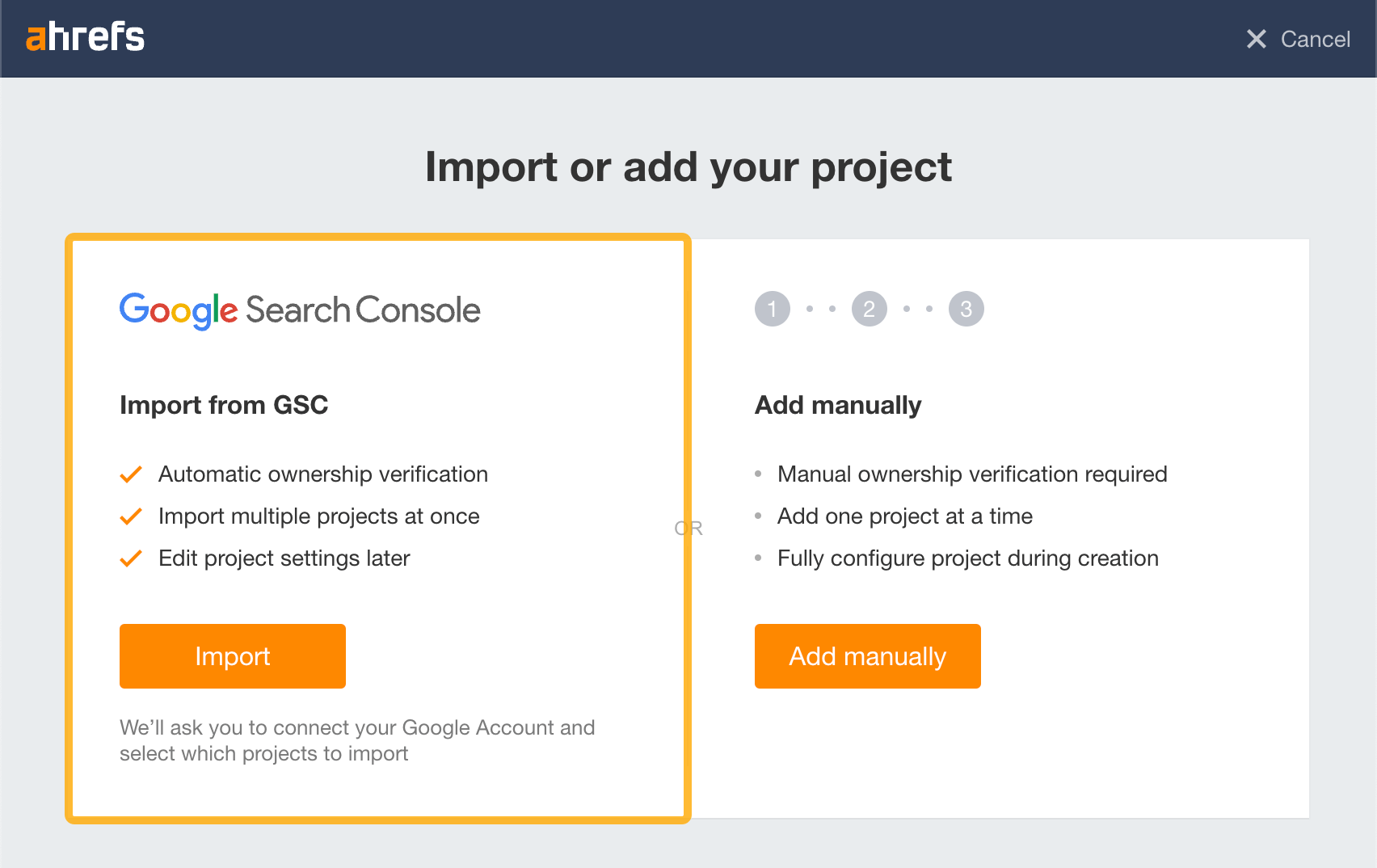Click the ahrefs logo

point(84,36)
